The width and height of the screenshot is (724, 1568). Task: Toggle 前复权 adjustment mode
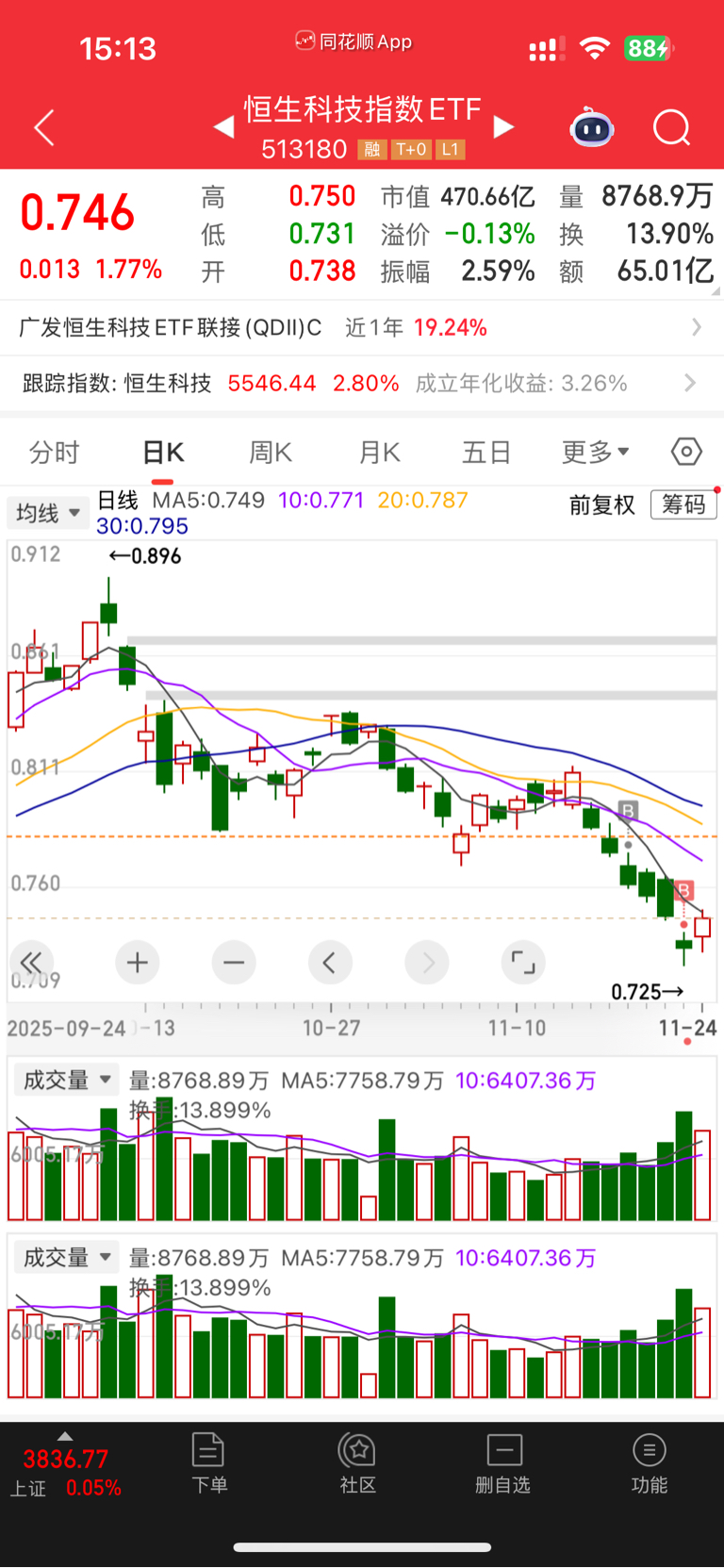(602, 505)
